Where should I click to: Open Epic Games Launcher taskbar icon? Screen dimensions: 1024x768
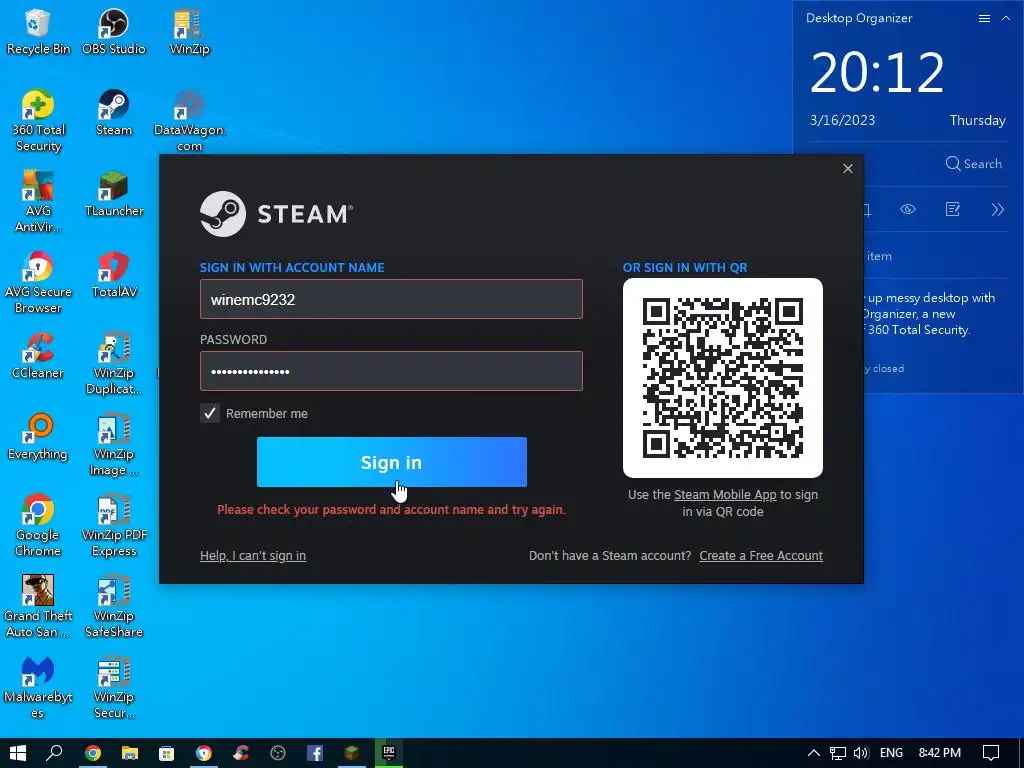[x=389, y=752]
